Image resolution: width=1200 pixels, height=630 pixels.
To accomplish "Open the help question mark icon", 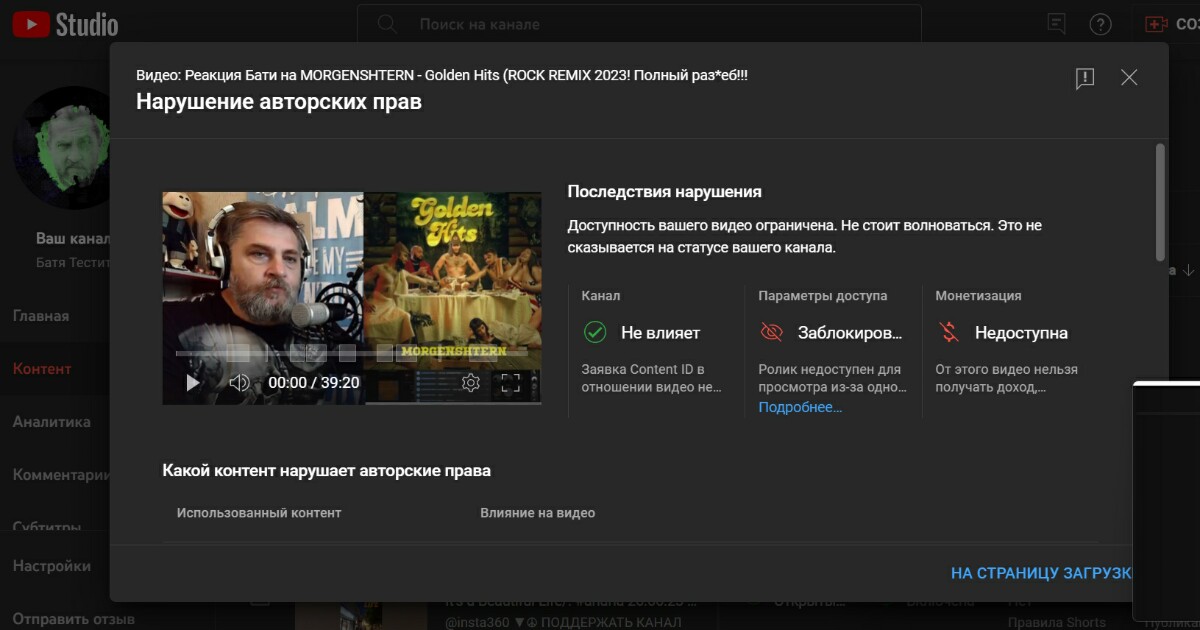I will pos(1100,24).
